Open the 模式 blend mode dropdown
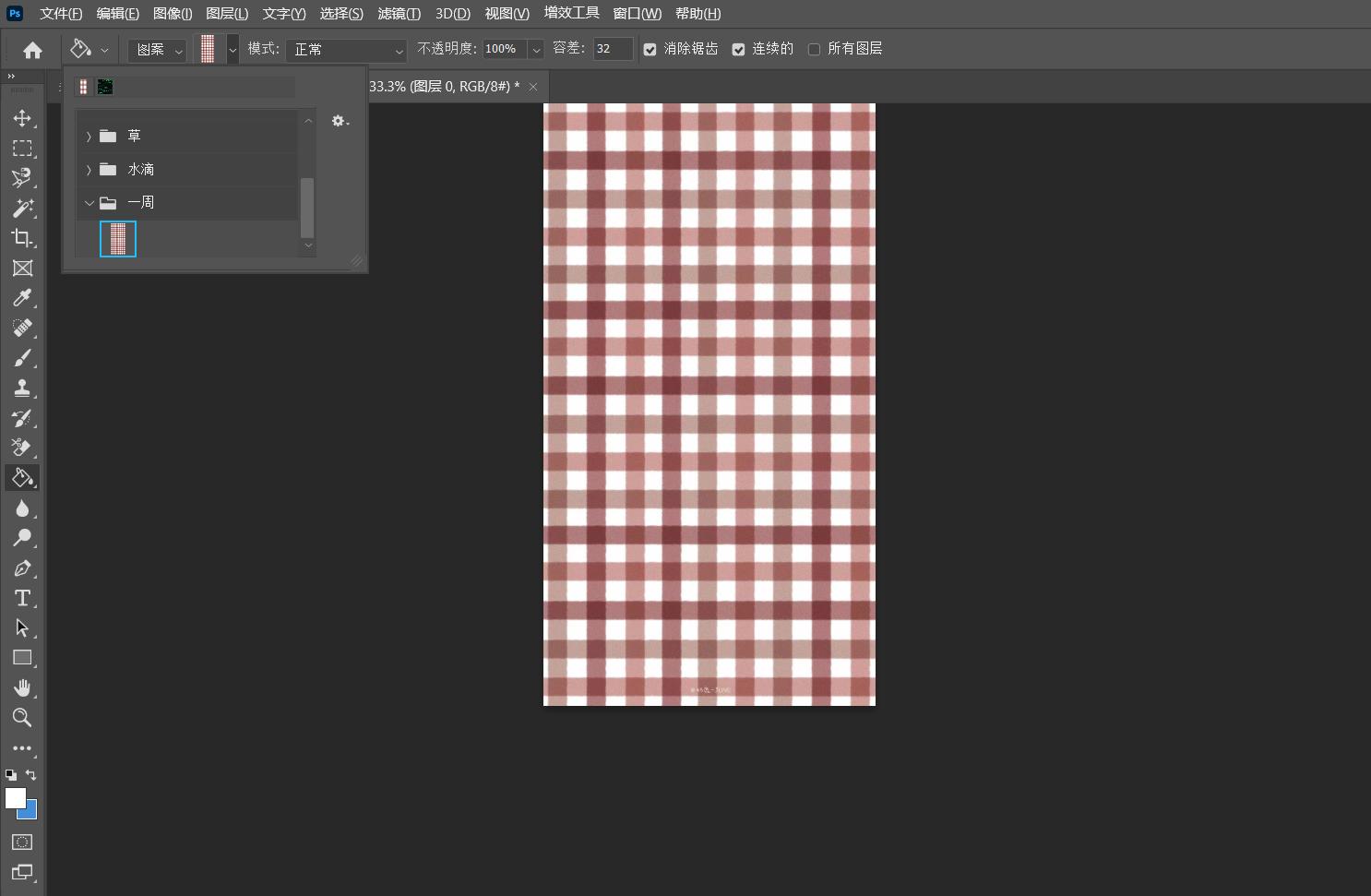The width and height of the screenshot is (1371, 896). click(346, 50)
